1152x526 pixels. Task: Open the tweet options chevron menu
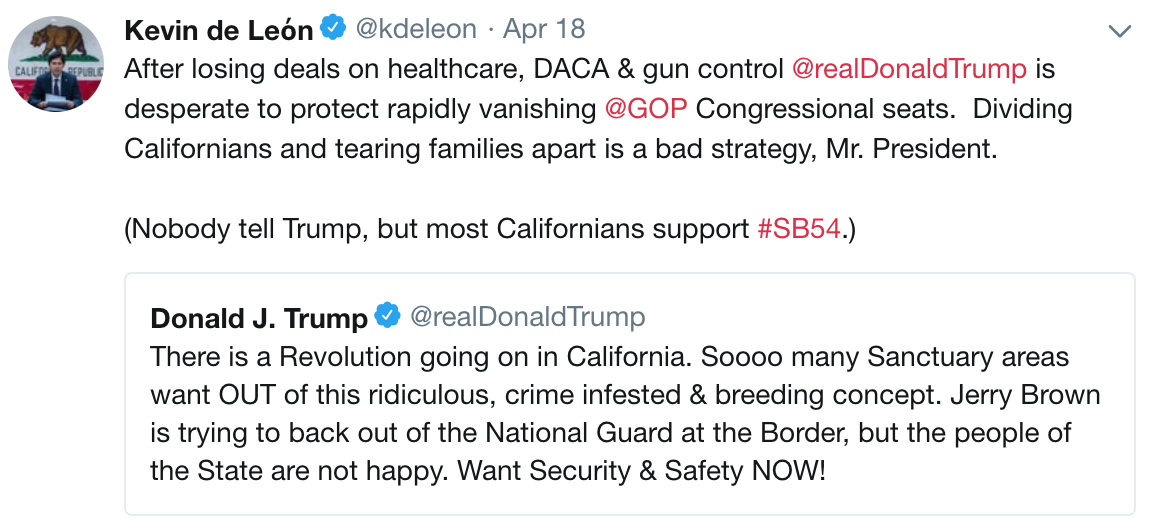point(1120,32)
